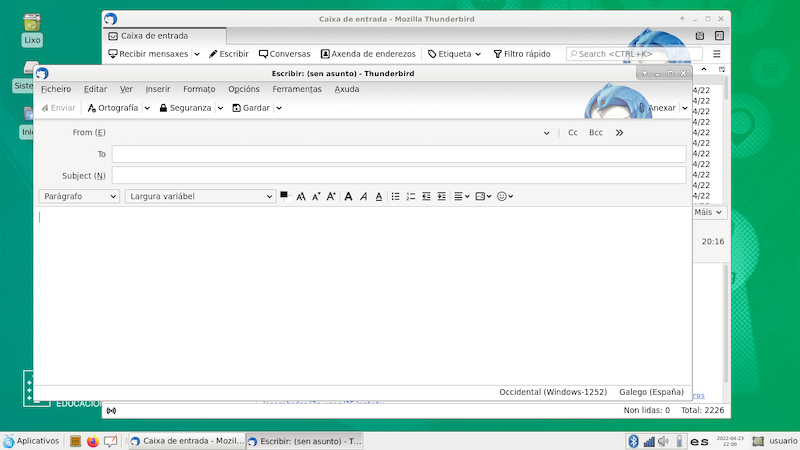The image size is (800, 450).
Task: Decrease the font size
Action: tap(316, 196)
